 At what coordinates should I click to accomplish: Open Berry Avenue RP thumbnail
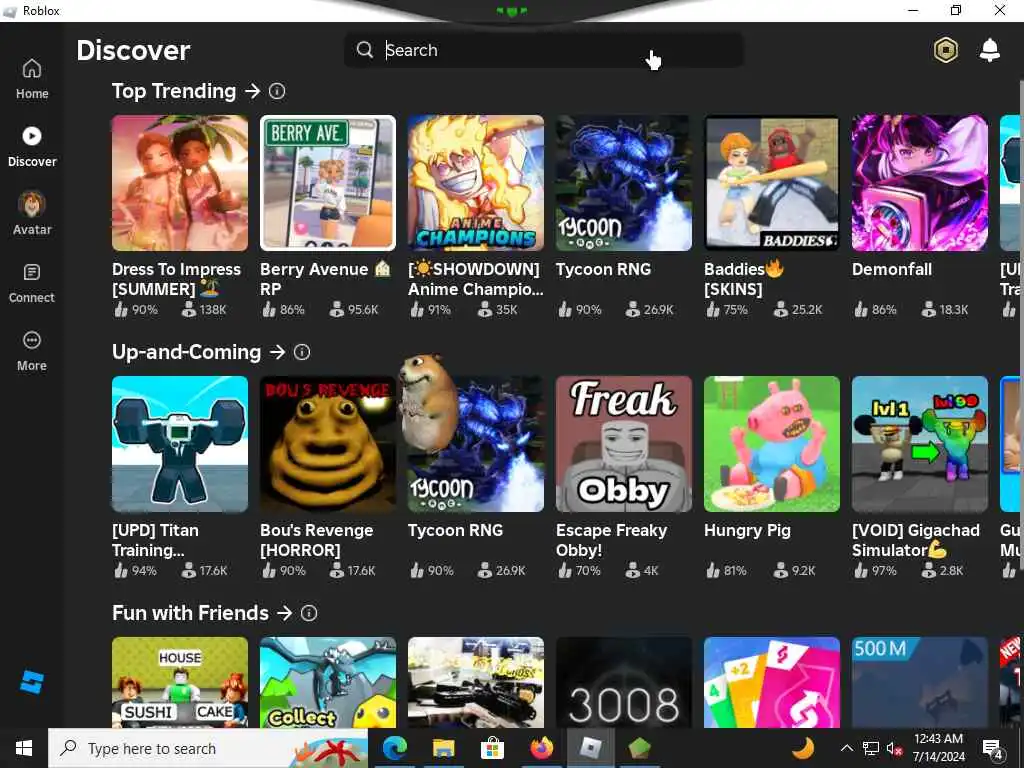point(328,183)
